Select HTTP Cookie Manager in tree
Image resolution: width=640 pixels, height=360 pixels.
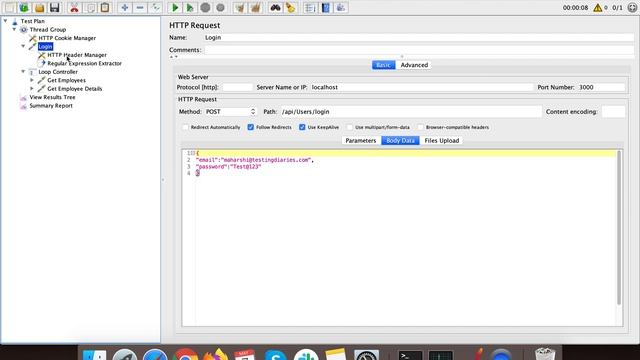(67, 38)
